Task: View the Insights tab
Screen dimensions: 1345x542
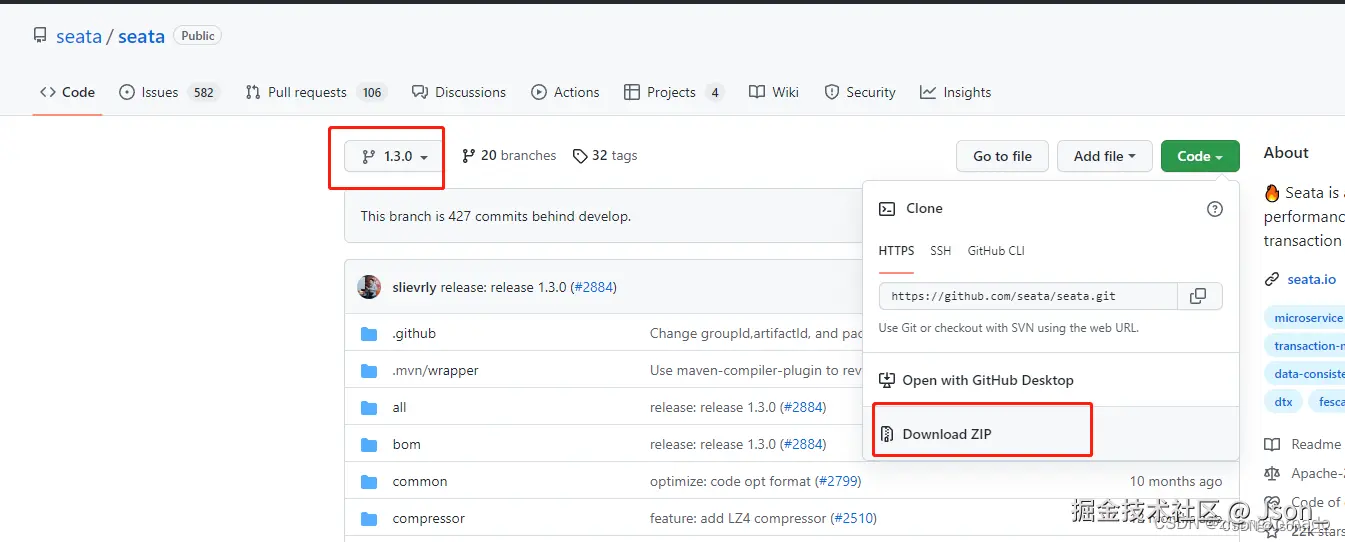Action: 956,92
